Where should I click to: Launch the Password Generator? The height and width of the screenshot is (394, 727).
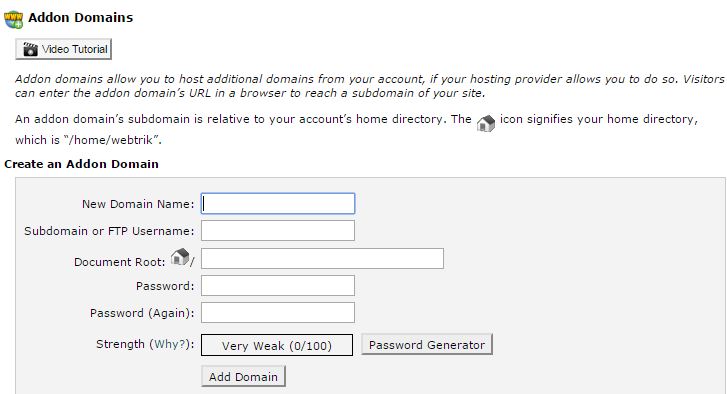point(427,345)
